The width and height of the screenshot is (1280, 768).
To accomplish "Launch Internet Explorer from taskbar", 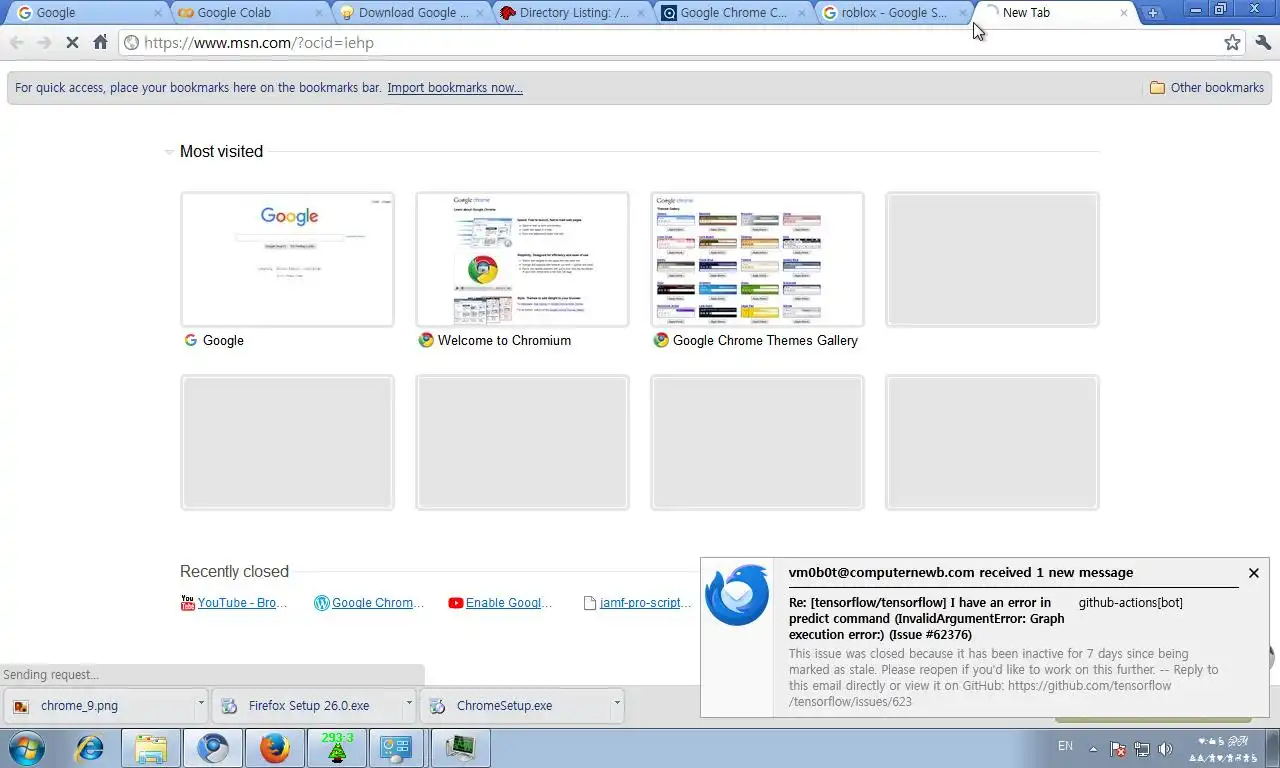I will click(x=90, y=748).
